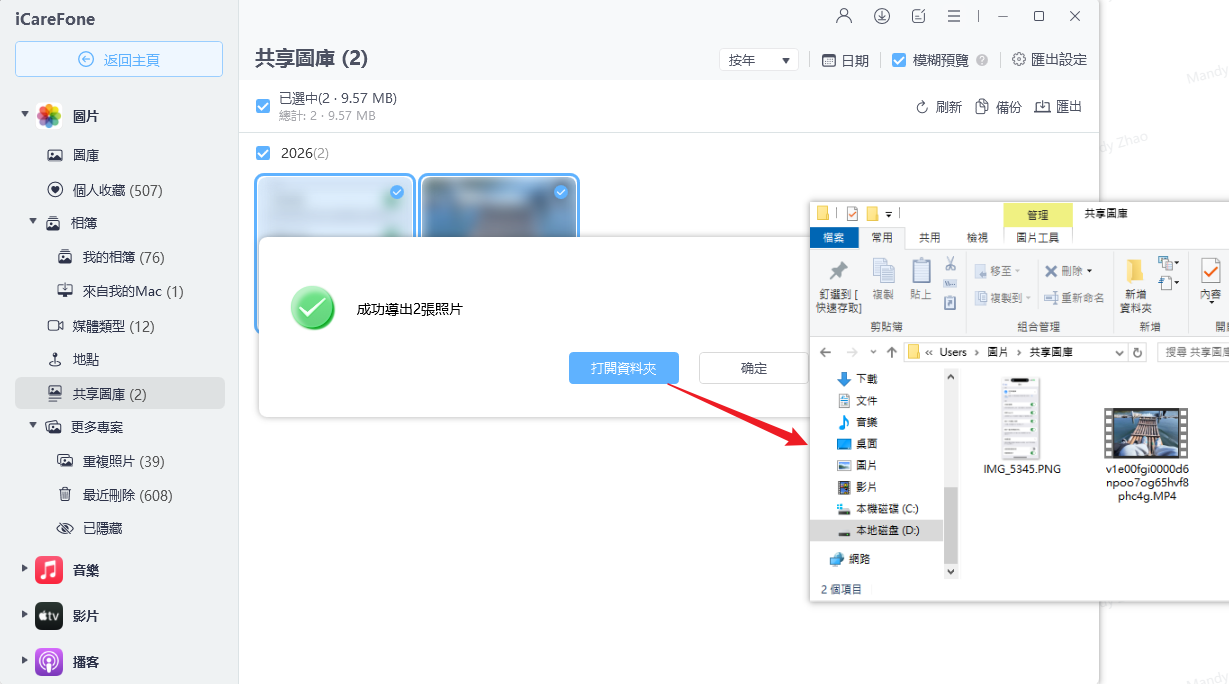Viewport: 1229px width, 684px height.
Task: Deselect the 2026 group checkbox
Action: (262, 153)
